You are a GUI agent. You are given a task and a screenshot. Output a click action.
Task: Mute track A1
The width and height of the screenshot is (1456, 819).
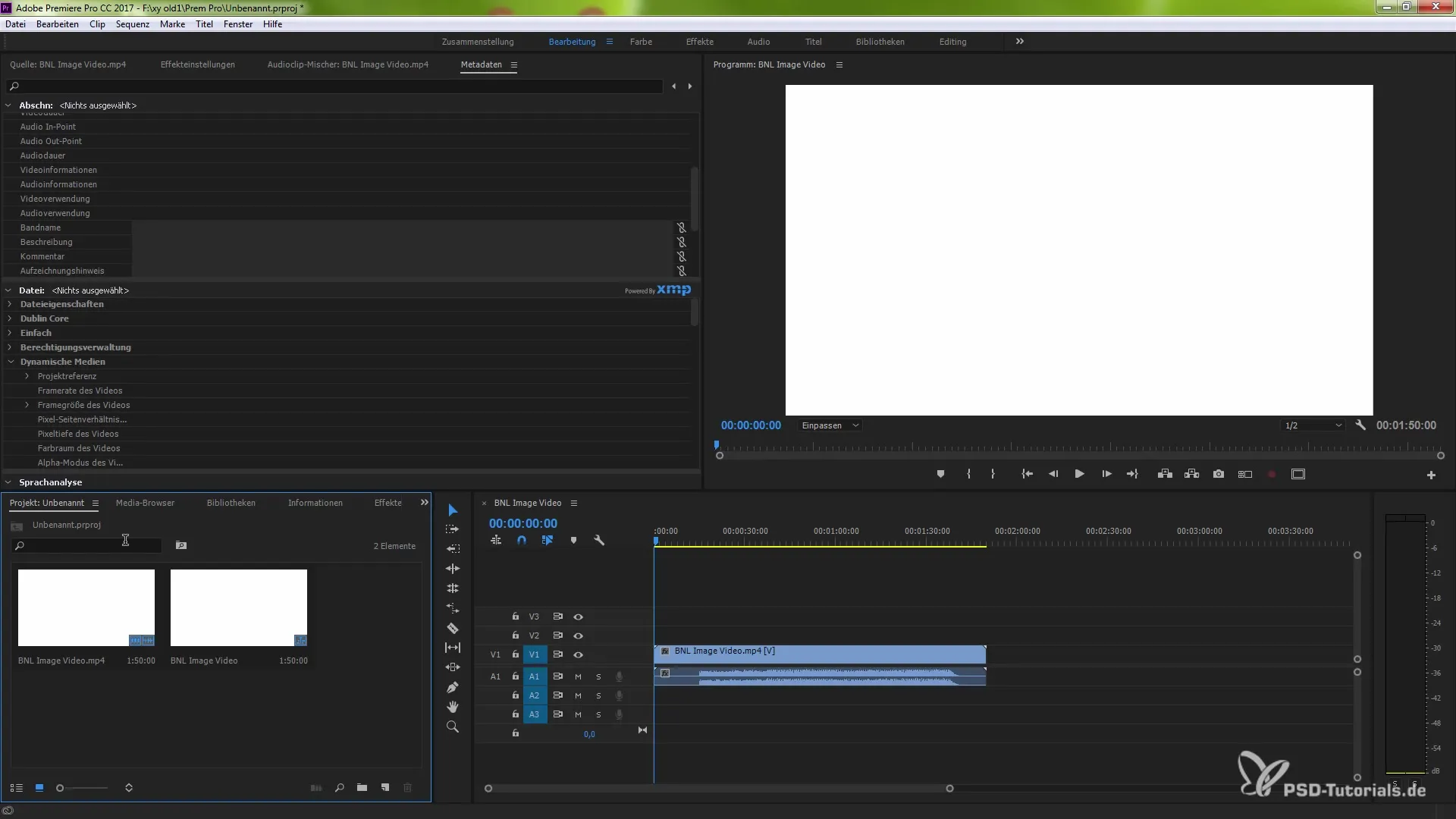click(x=578, y=676)
